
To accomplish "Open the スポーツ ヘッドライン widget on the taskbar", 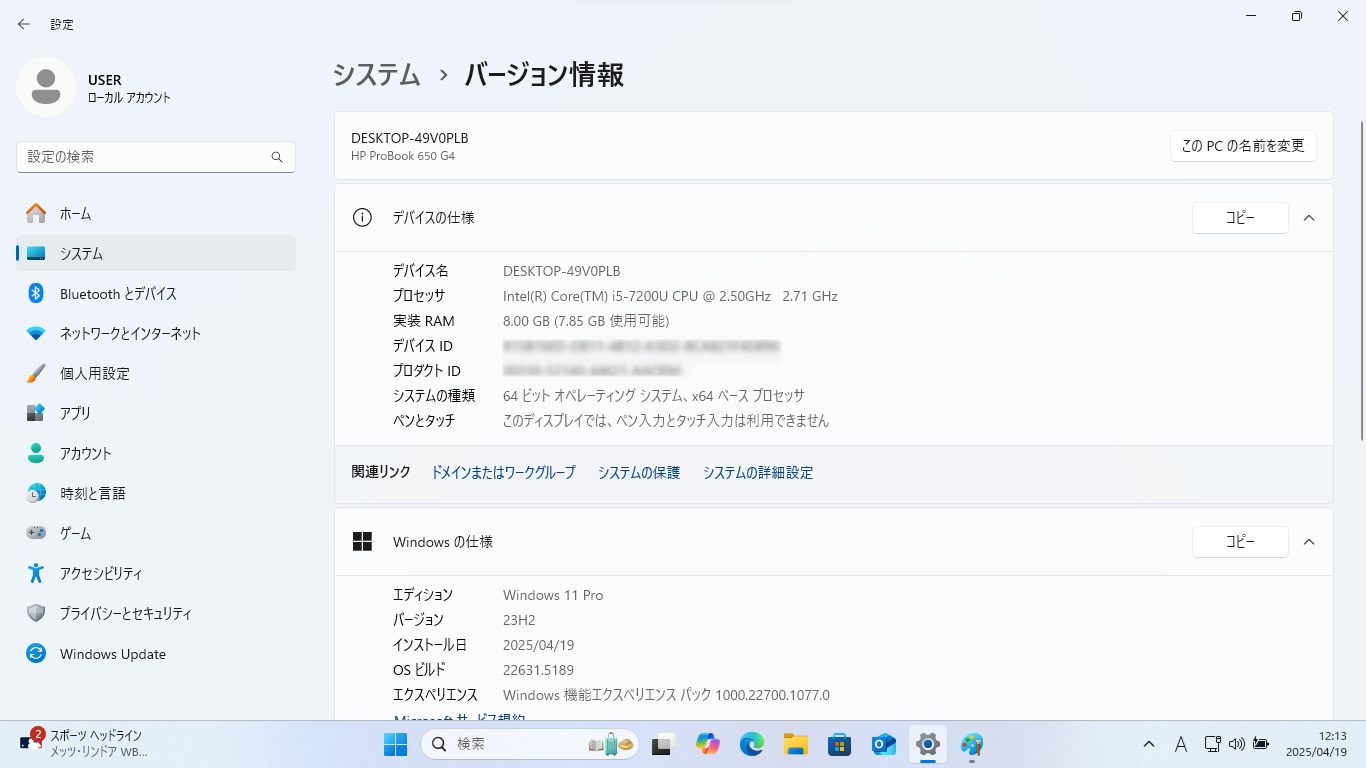I will (84, 744).
